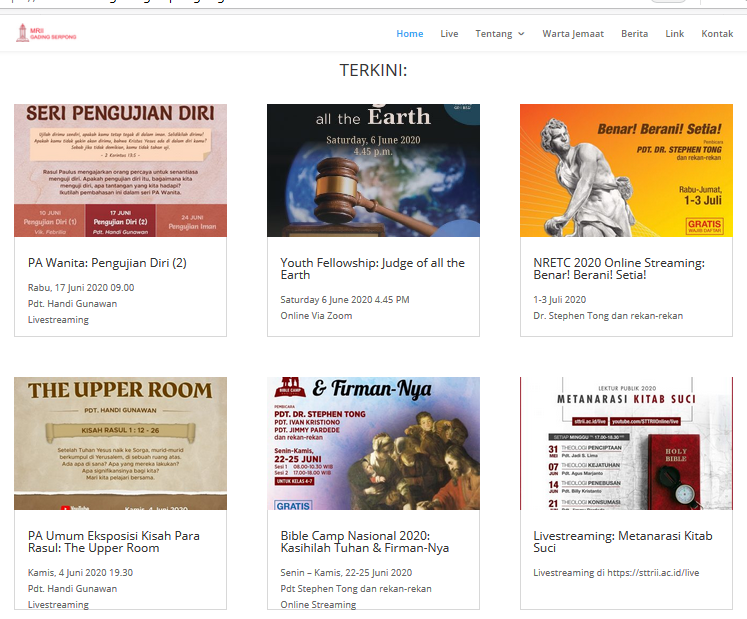Go to the Kontak page
Viewport: 747px width, 619px height.
[x=717, y=34]
